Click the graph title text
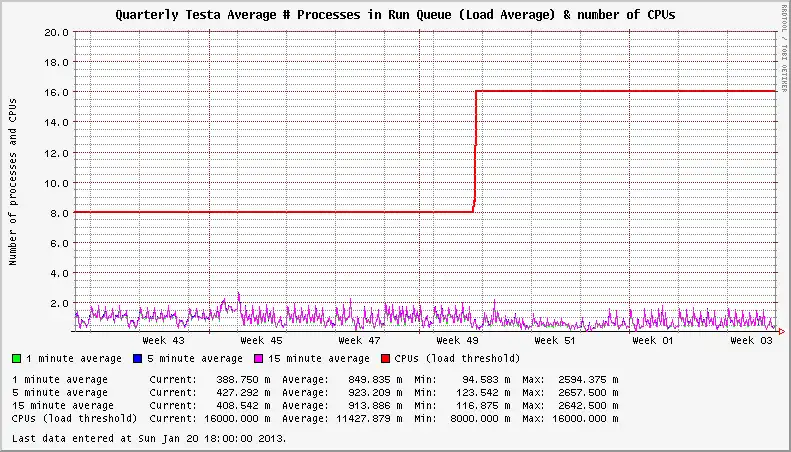 [x=395, y=15]
